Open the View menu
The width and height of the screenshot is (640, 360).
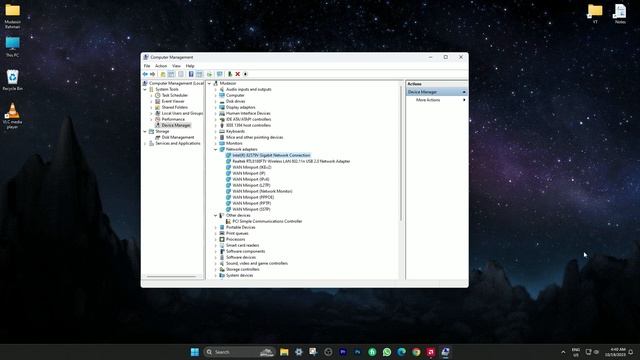[176, 66]
